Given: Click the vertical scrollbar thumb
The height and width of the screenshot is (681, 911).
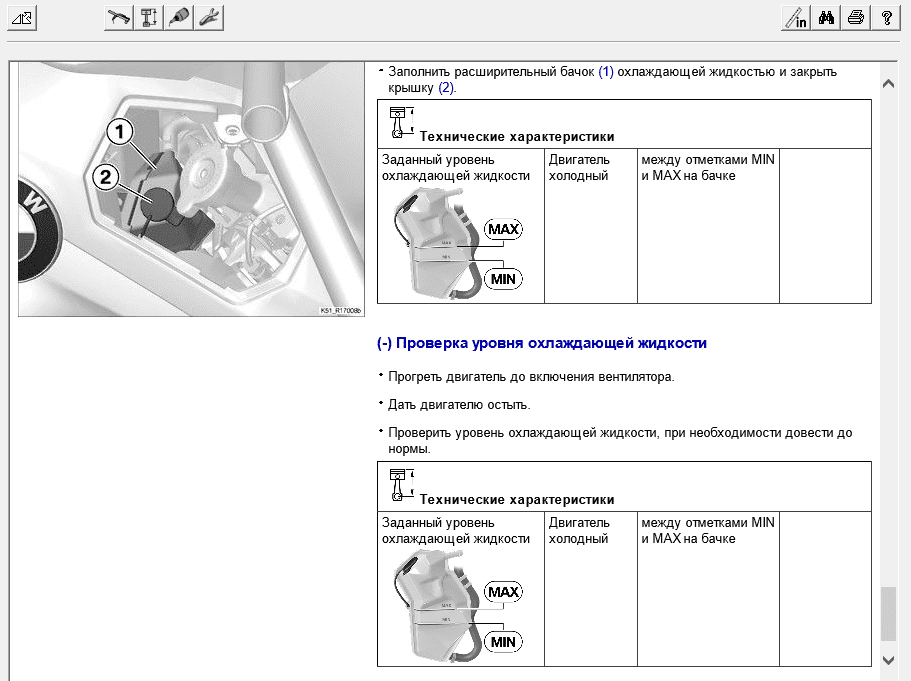Looking at the screenshot, I should point(888,613).
